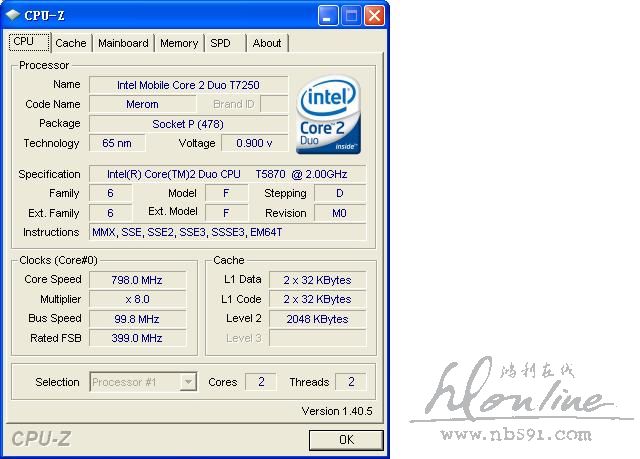Click the Multiplier value x 8.0
640x459 pixels.
(x=138, y=299)
